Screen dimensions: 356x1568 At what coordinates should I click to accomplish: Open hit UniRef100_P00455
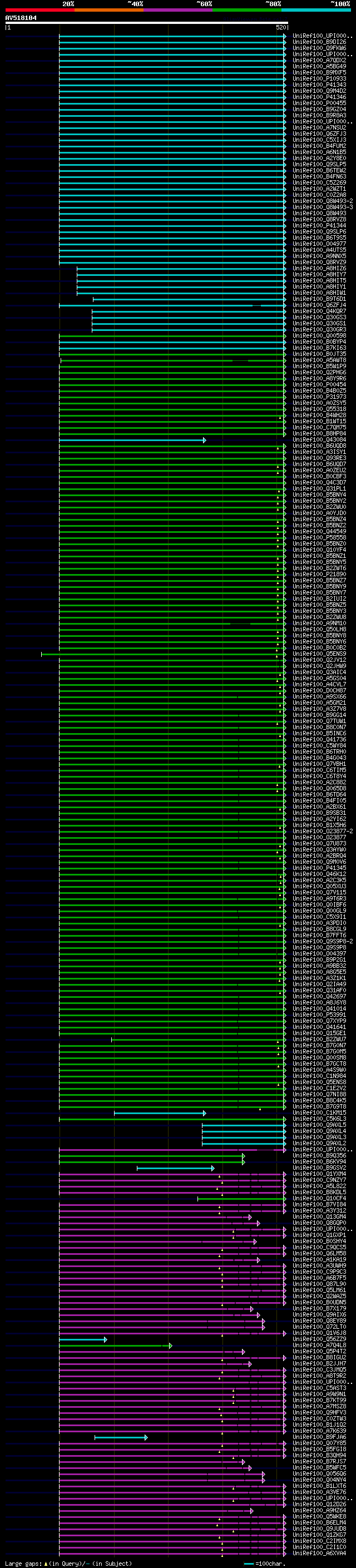(319, 103)
